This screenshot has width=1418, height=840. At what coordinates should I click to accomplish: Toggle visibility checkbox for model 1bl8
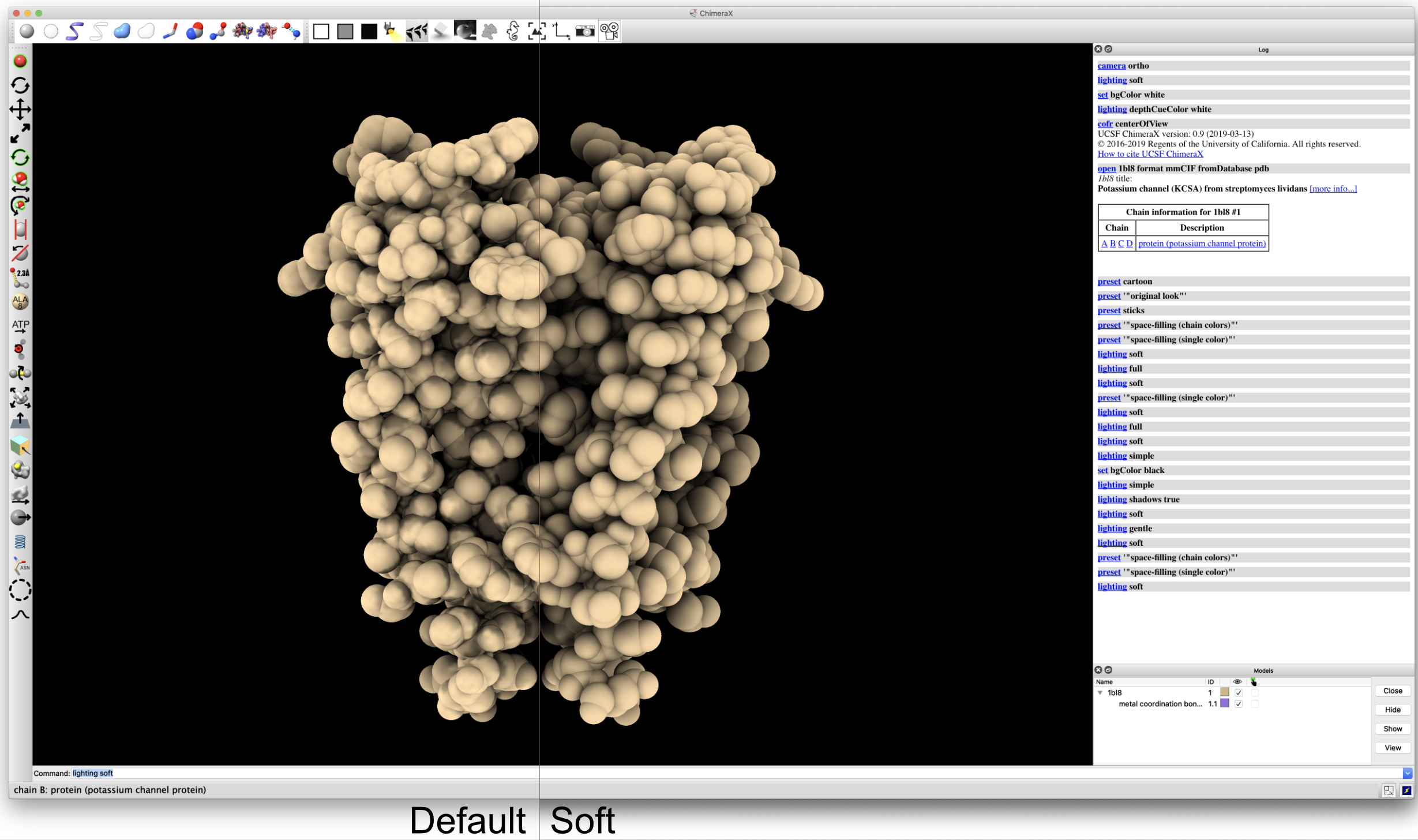click(x=1239, y=692)
